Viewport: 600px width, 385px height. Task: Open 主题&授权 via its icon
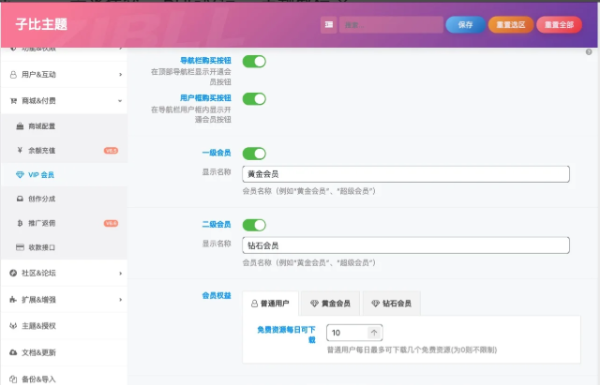pos(13,326)
